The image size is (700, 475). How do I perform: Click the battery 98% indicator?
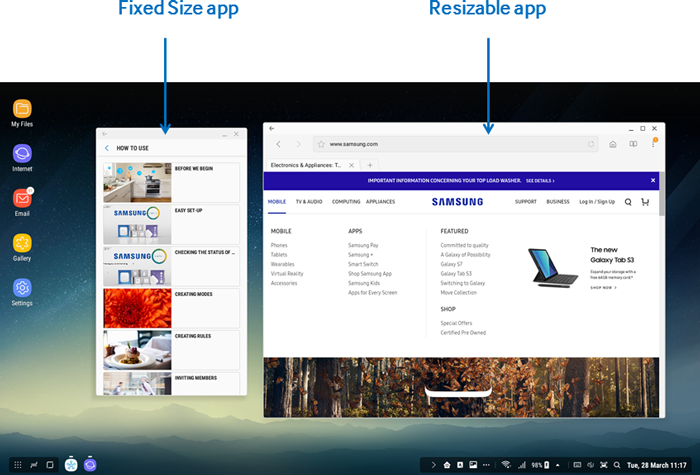(541, 465)
